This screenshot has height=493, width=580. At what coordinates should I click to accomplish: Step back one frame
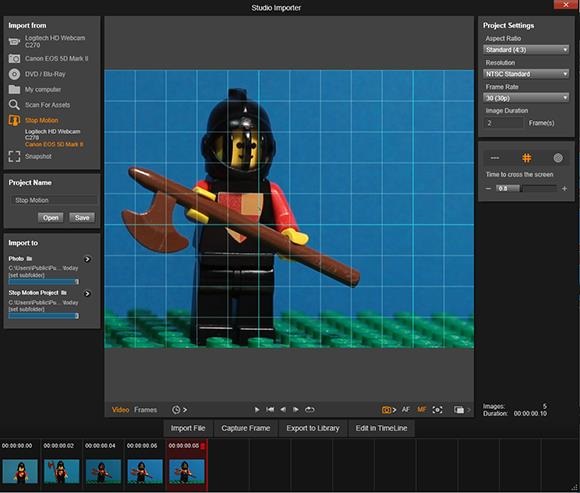pyautogui.click(x=283, y=409)
